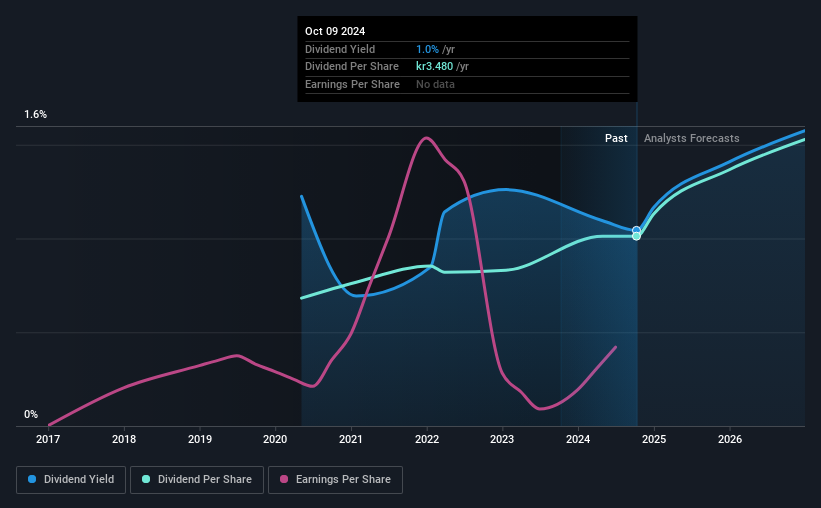Image resolution: width=821 pixels, height=508 pixels.
Task: Click the 2025 x-axis label
Action: pos(654,439)
